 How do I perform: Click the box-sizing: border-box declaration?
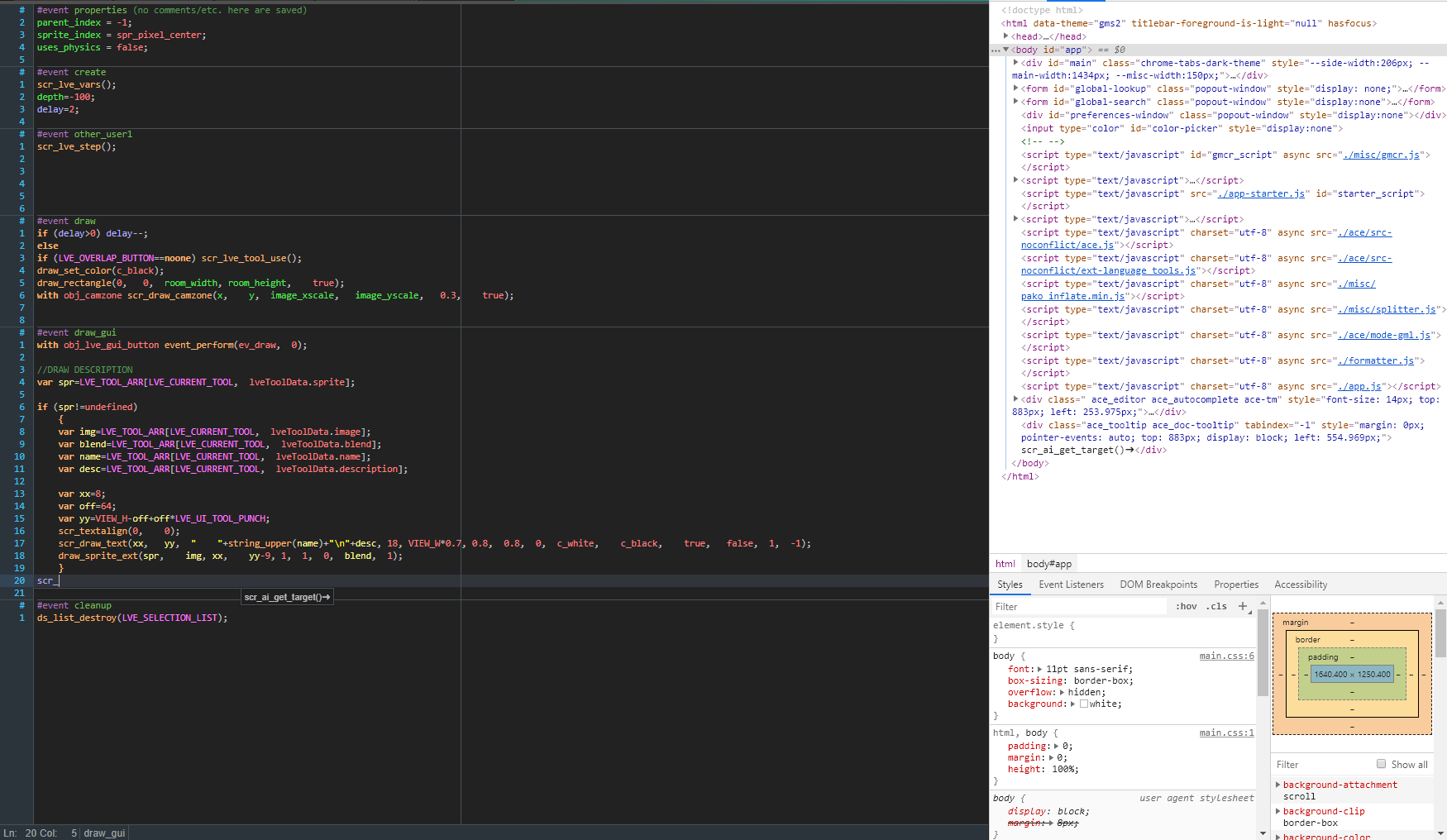[x=1071, y=680]
